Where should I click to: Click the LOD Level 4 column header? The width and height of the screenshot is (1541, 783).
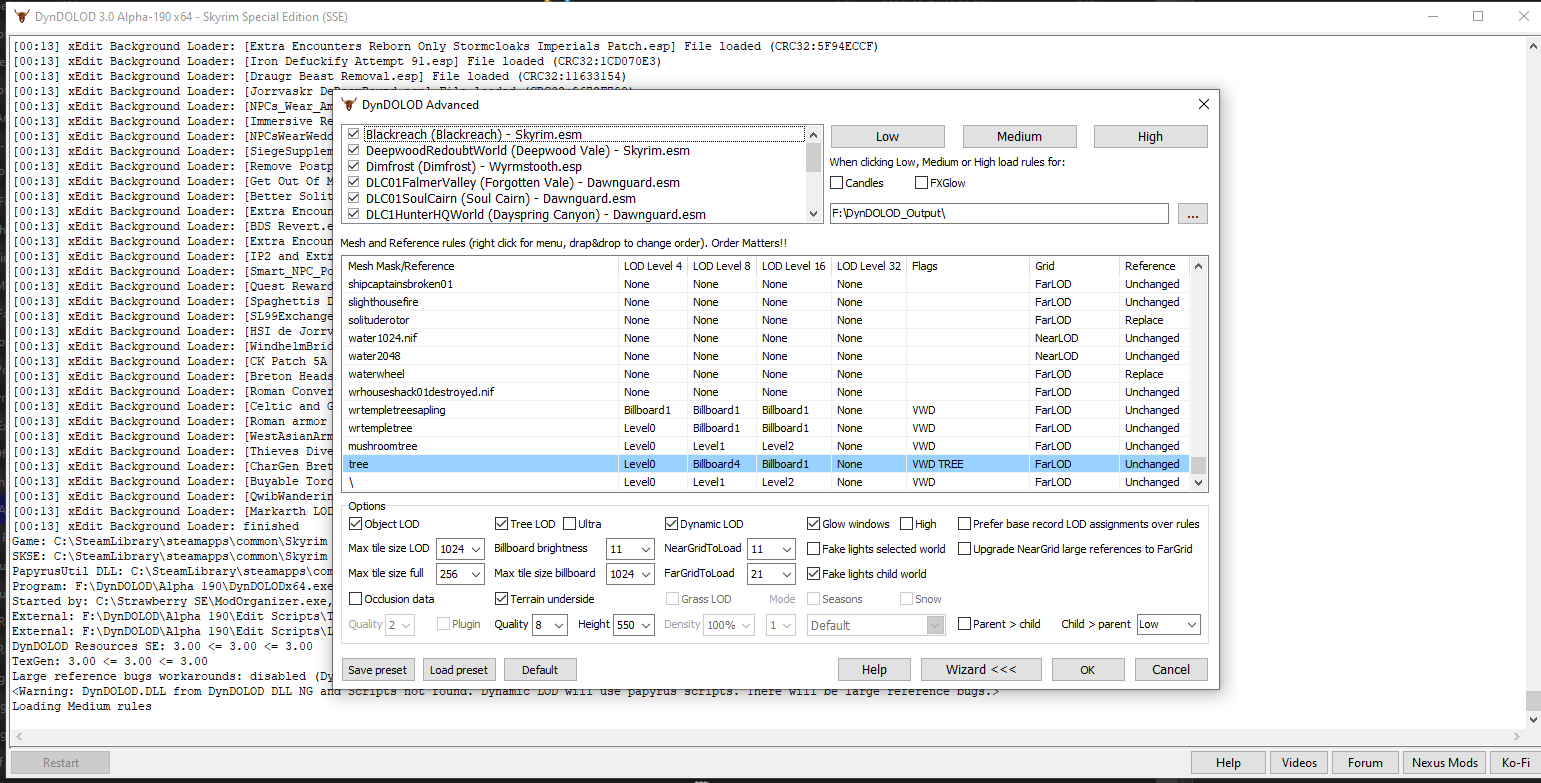point(652,266)
